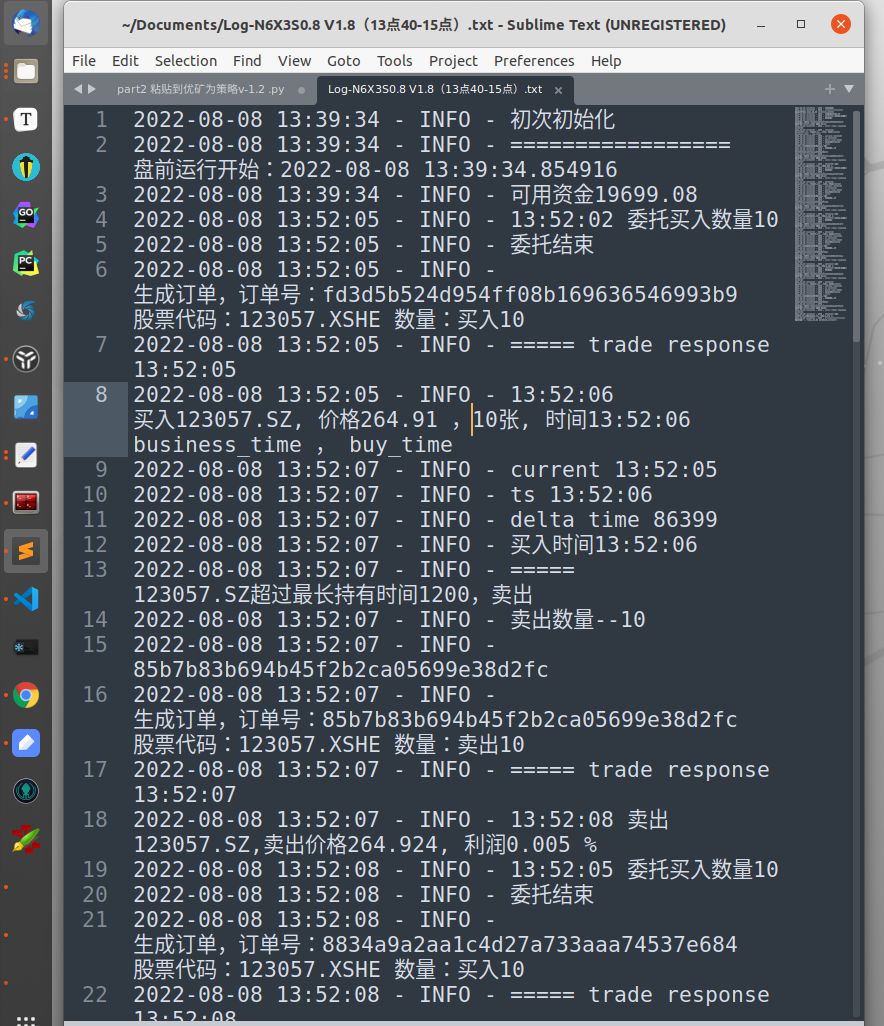Click the unsaved dot on part2 tab
Image resolution: width=884 pixels, height=1026 pixels.
301,90
